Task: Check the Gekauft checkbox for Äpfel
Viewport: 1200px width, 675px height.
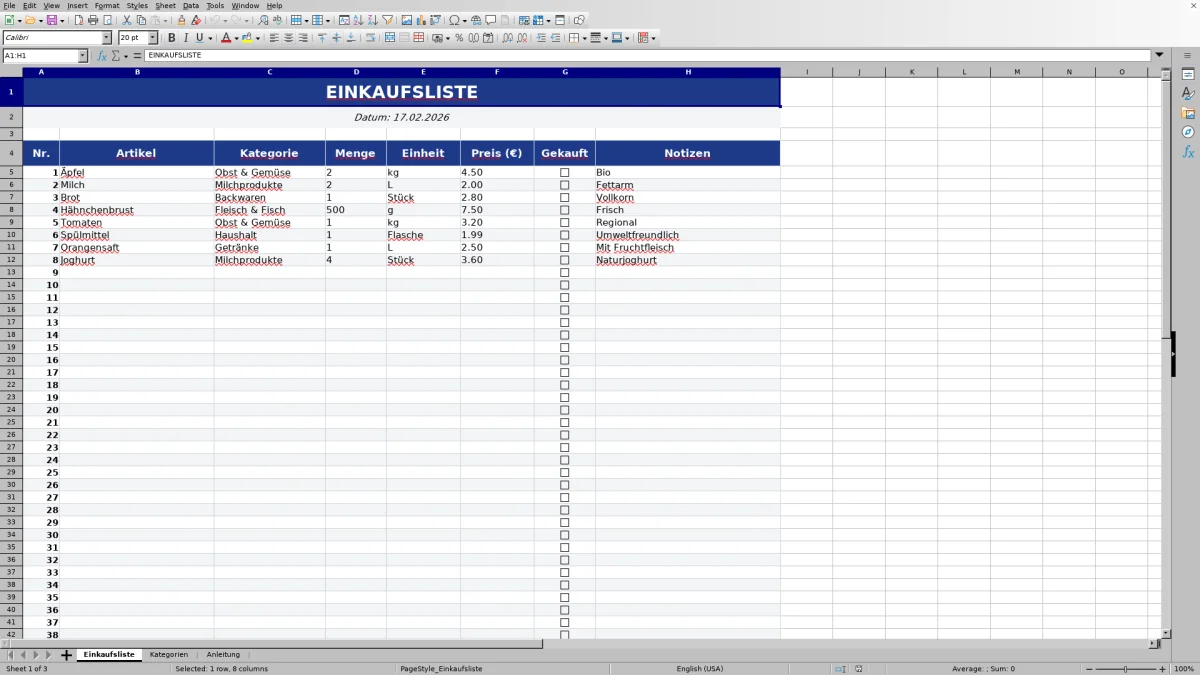Action: (565, 172)
